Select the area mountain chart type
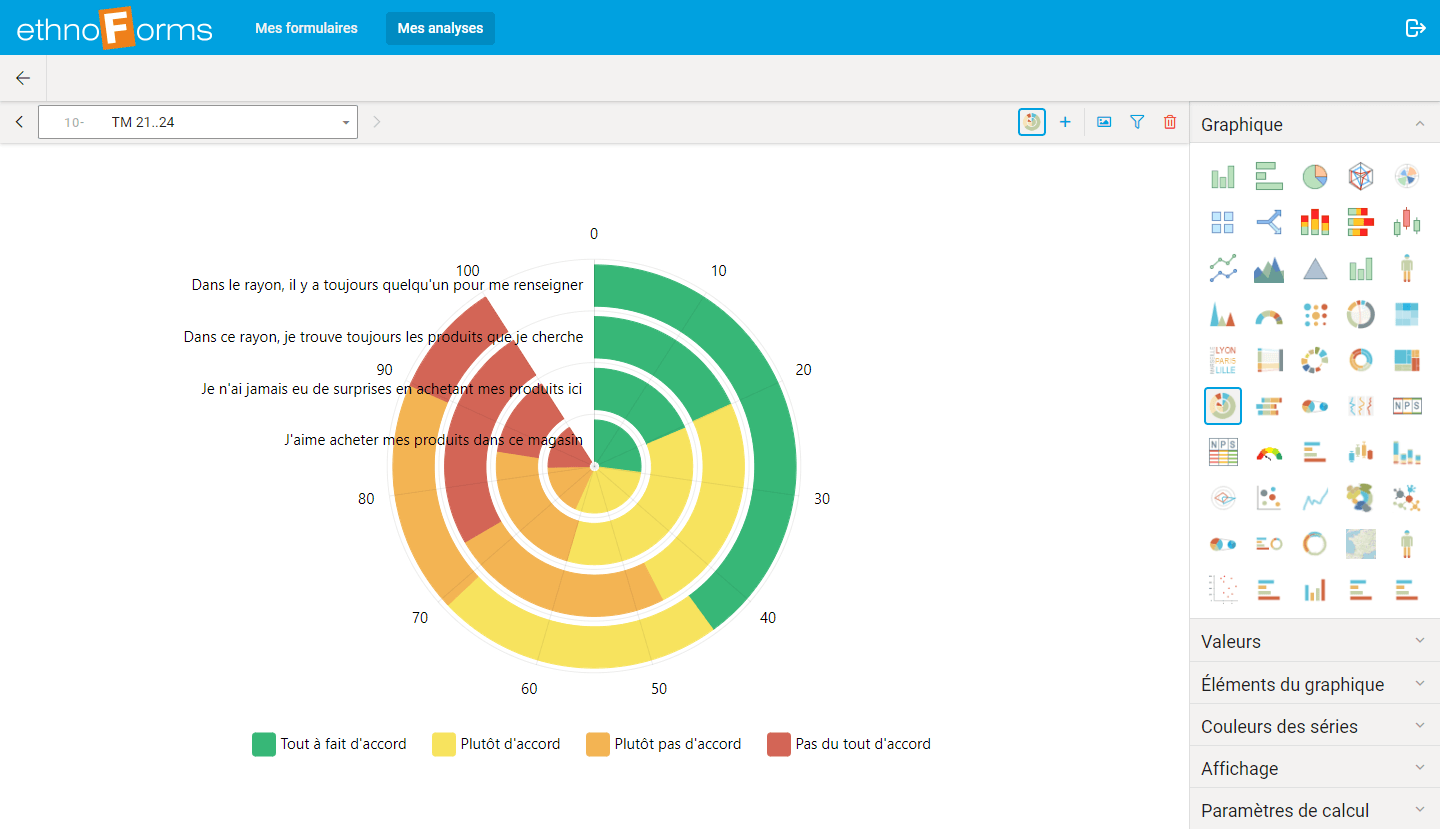1440x829 pixels. 1269,268
